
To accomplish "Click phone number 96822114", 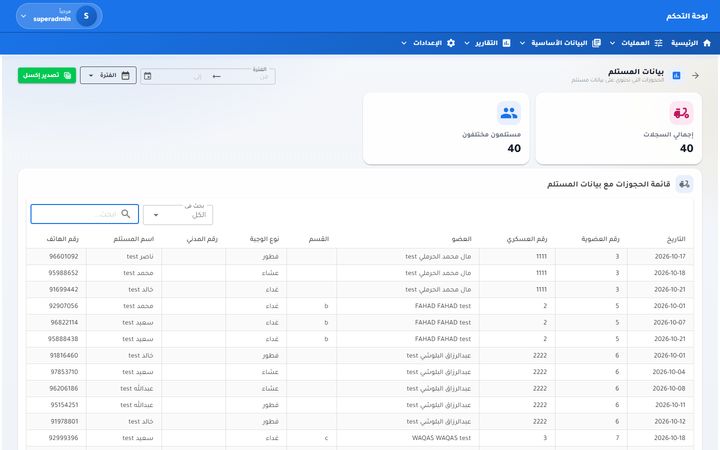I will [x=64, y=322].
